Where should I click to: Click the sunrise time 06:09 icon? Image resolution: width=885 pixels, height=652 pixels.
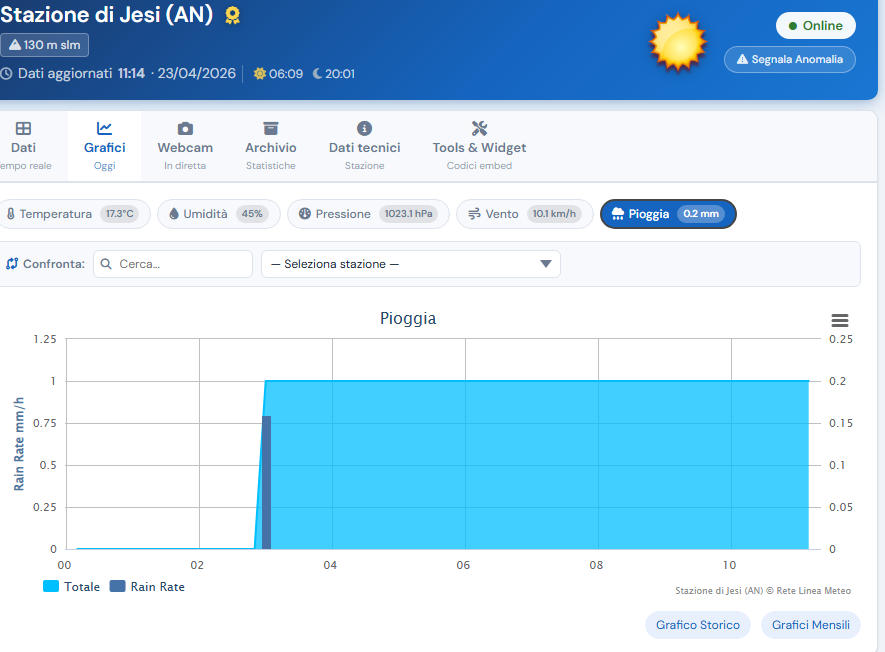260,73
